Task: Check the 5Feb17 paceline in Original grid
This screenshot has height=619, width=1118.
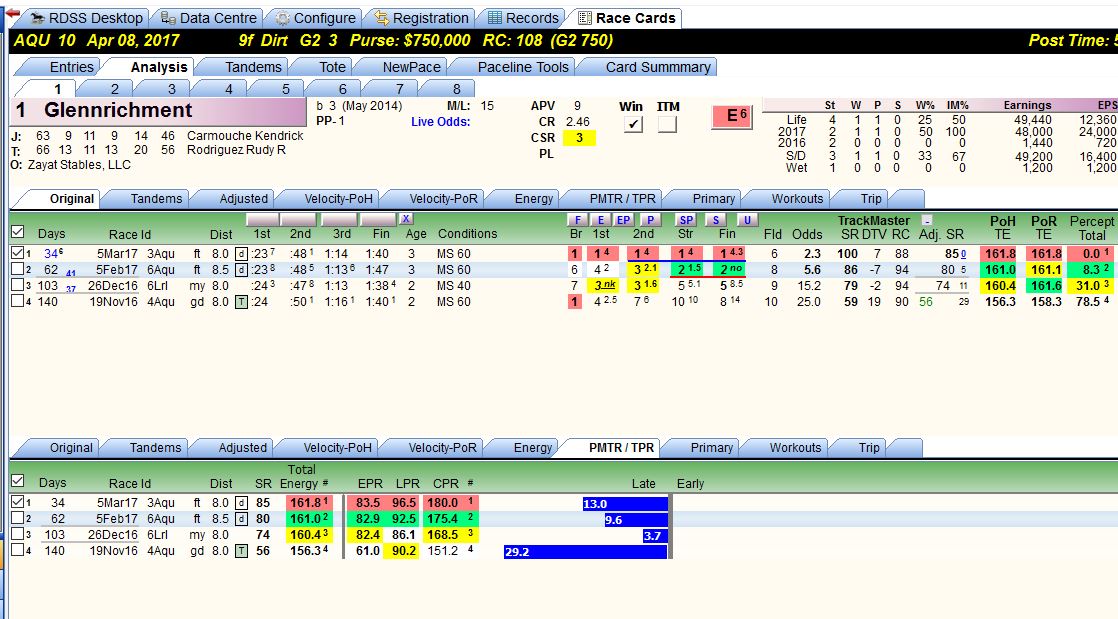Action: (18, 270)
